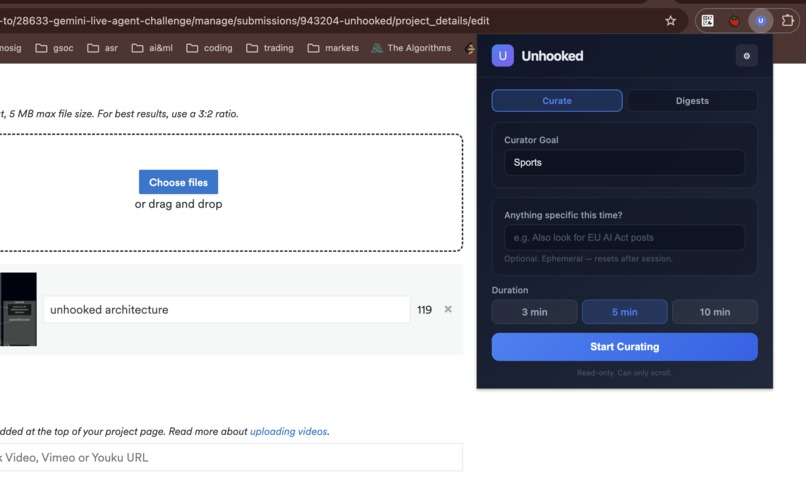Click the Unhooked purple U logo

503,56
